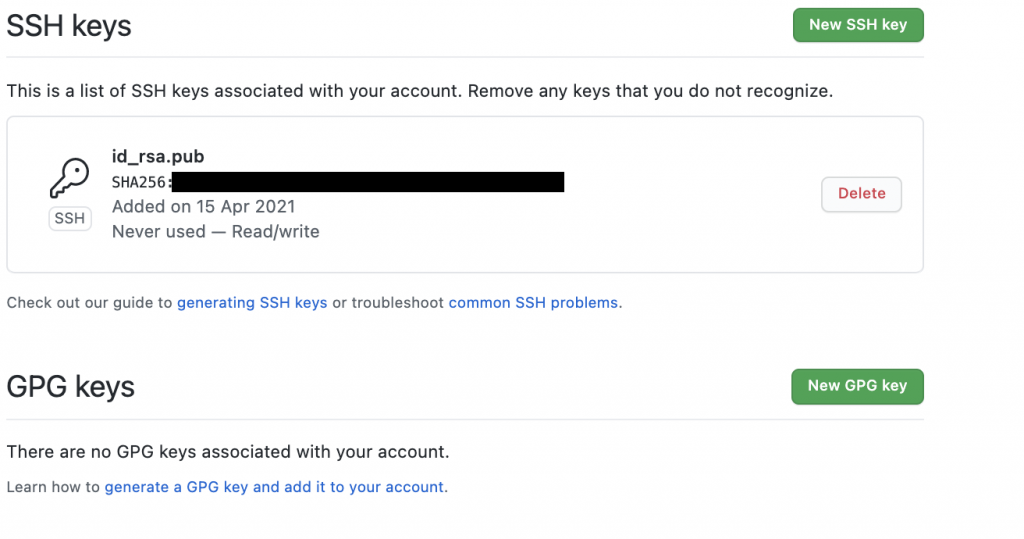The height and width of the screenshot is (539, 1024).
Task: Click the Never used — Read/write status
Action: (x=216, y=231)
